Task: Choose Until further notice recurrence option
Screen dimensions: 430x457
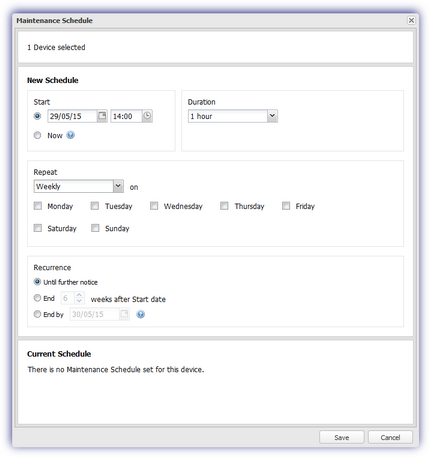Action: click(x=37, y=282)
